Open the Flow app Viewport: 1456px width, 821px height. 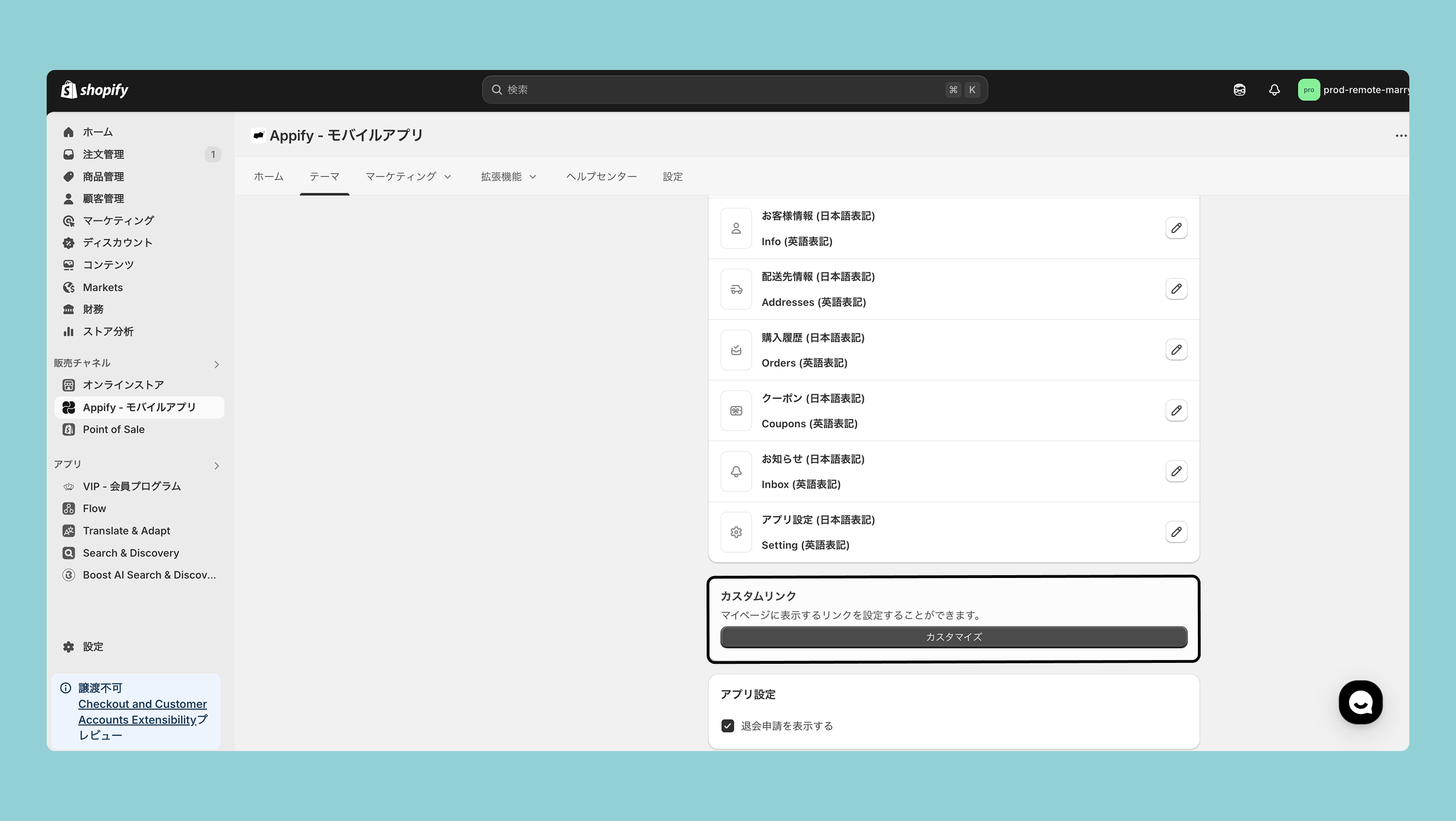[139, 508]
